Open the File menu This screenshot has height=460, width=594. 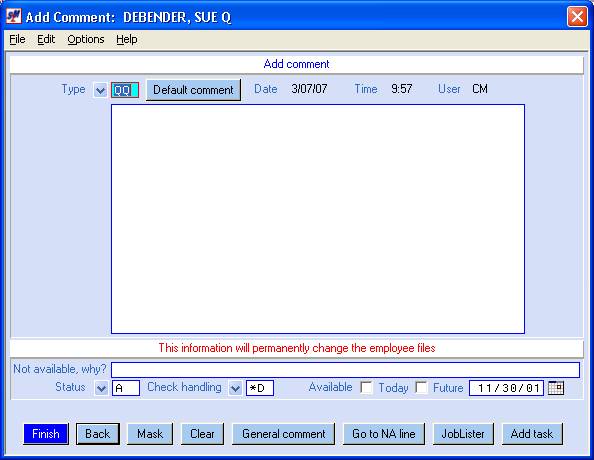pyautogui.click(x=17, y=39)
